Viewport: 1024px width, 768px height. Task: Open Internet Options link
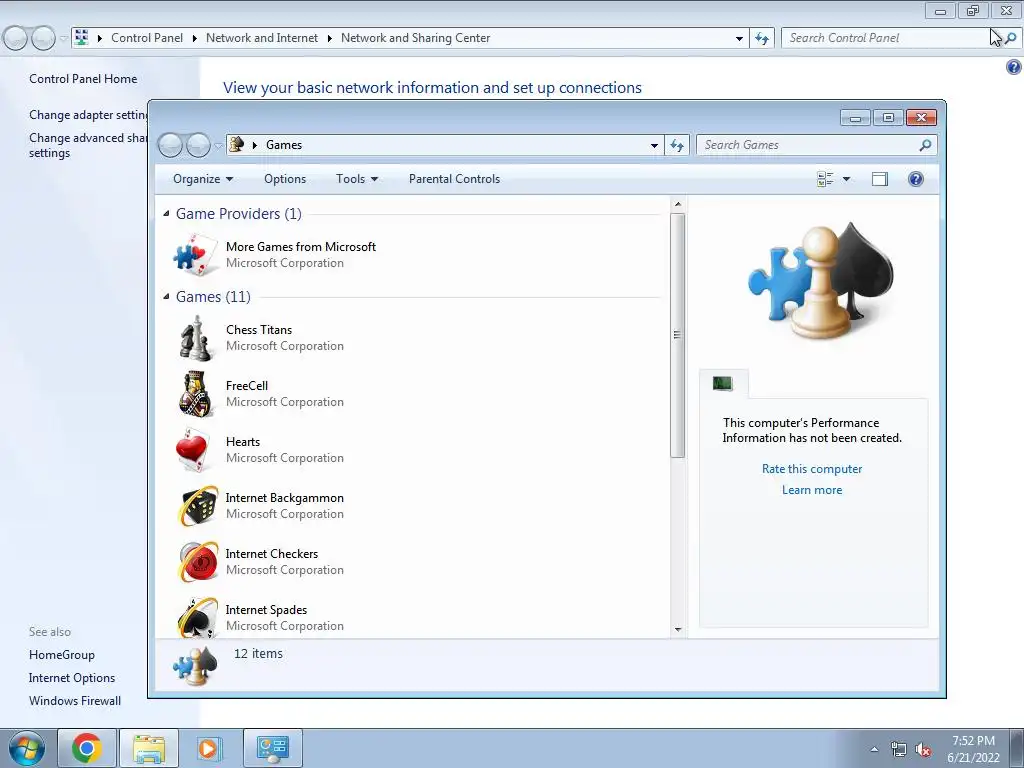click(72, 678)
